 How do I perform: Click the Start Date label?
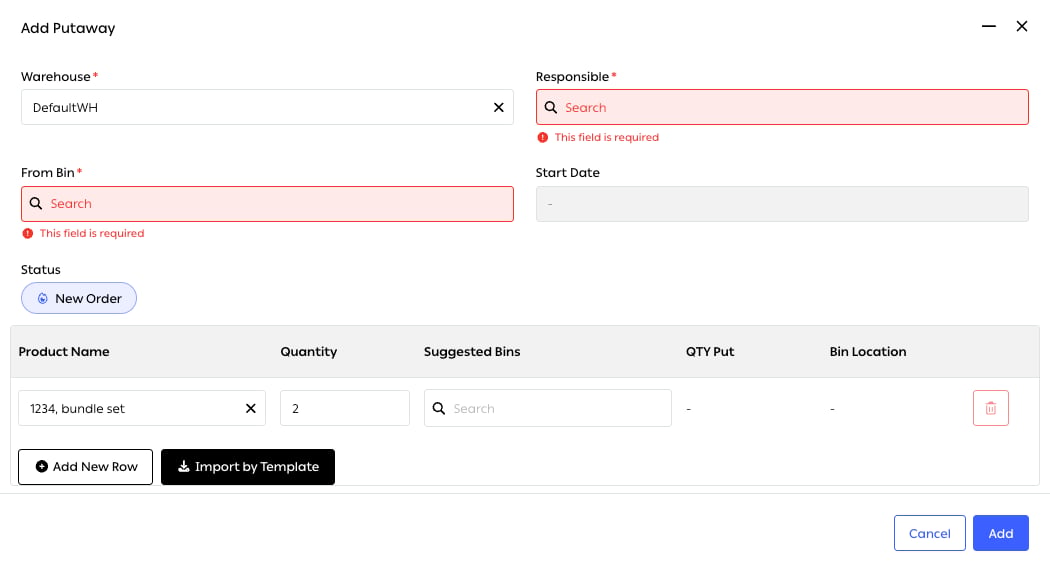point(567,173)
